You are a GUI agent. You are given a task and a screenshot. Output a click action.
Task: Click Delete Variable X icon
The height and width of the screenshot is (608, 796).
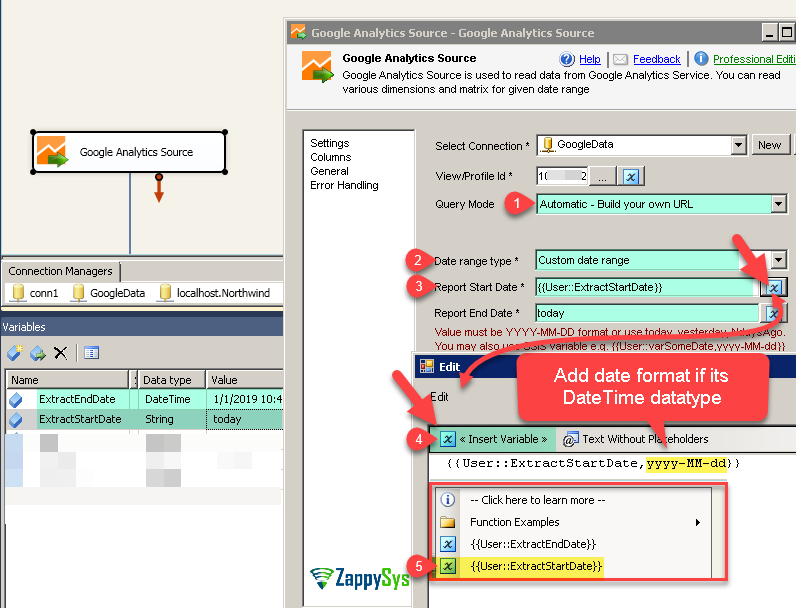[x=60, y=353]
